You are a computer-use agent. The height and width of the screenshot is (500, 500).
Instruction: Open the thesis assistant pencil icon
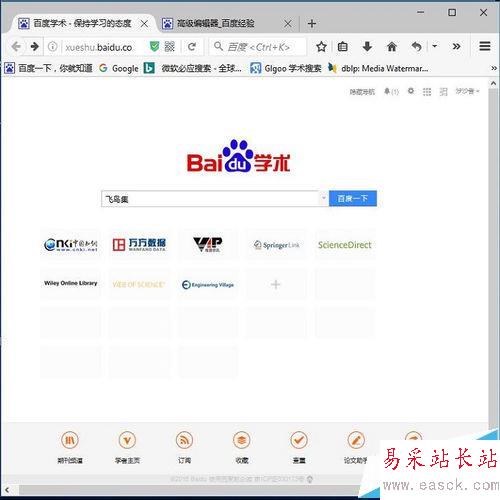point(356,440)
